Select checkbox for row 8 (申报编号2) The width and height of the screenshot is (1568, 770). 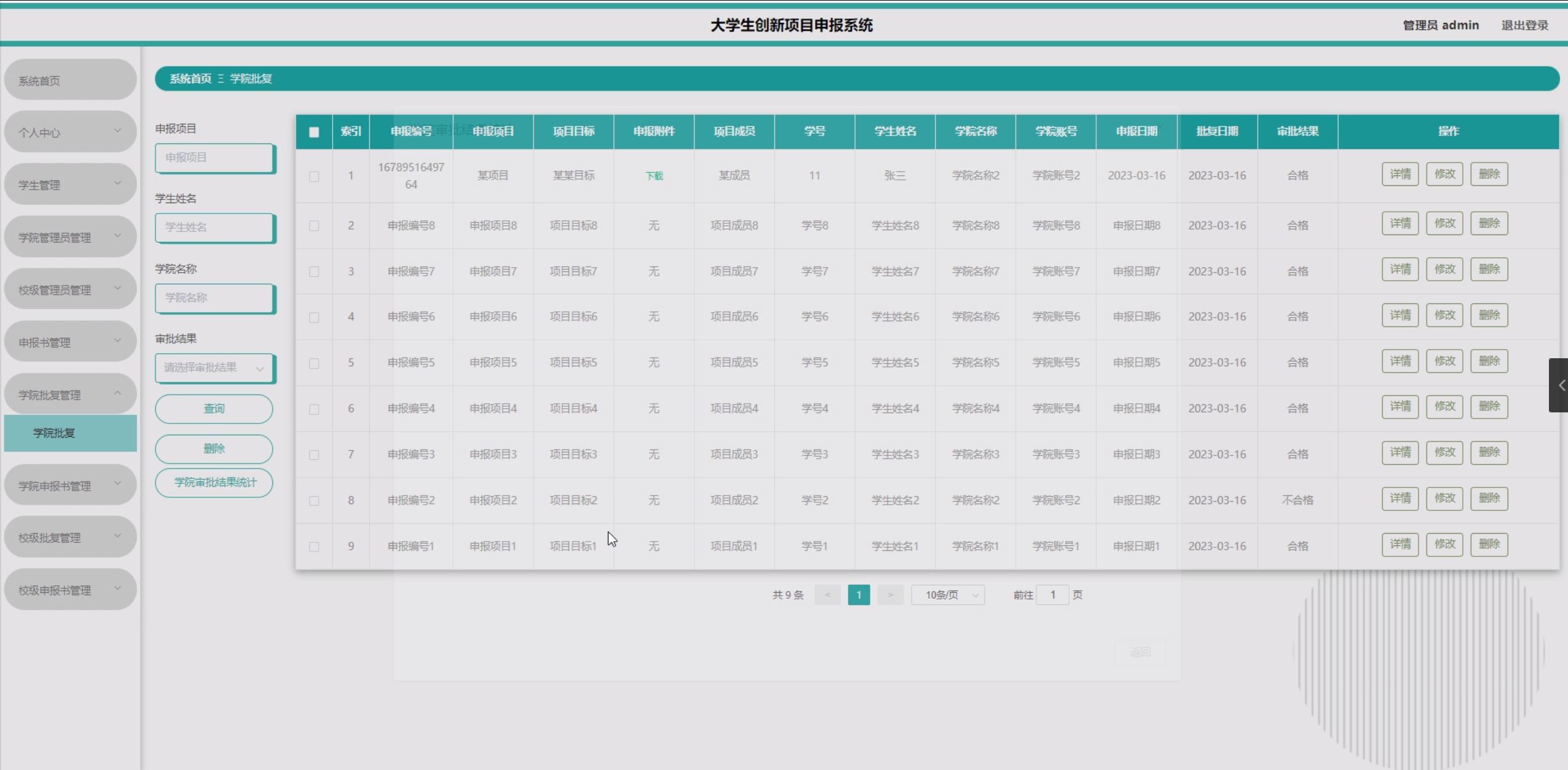pos(314,500)
